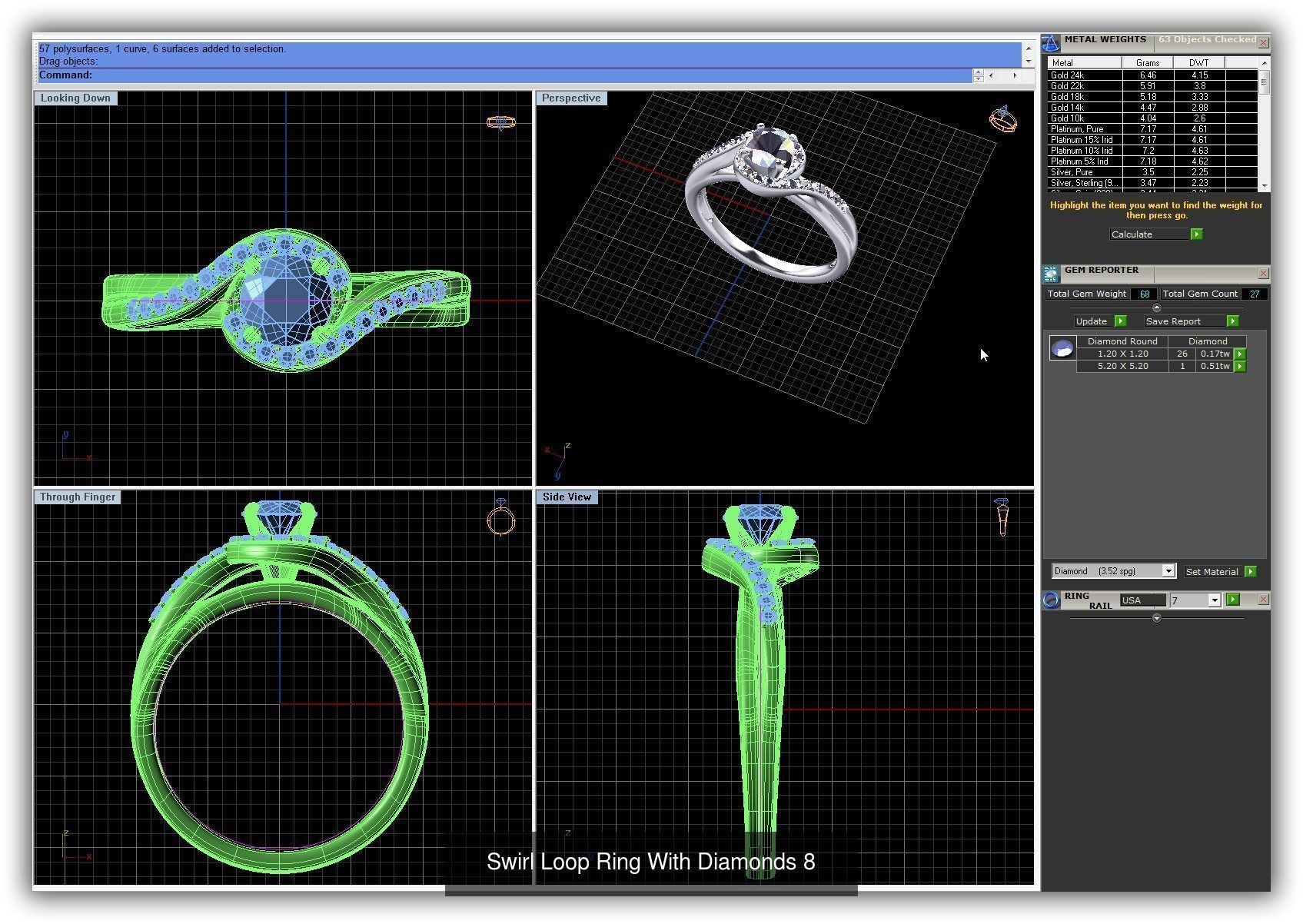Click the Metal Weights scale icon

[1051, 43]
